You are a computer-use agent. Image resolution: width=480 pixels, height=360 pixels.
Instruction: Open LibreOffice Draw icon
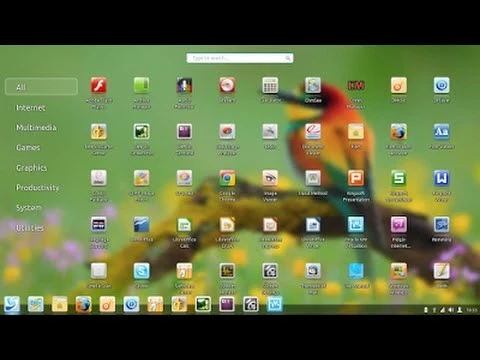point(227,225)
